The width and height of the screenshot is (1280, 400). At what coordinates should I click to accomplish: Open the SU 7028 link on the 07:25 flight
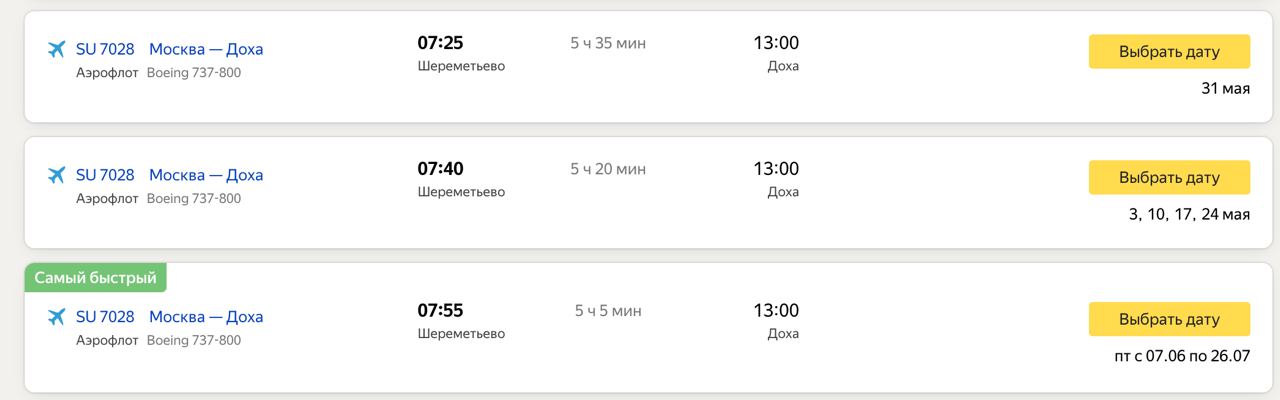pyautogui.click(x=105, y=49)
